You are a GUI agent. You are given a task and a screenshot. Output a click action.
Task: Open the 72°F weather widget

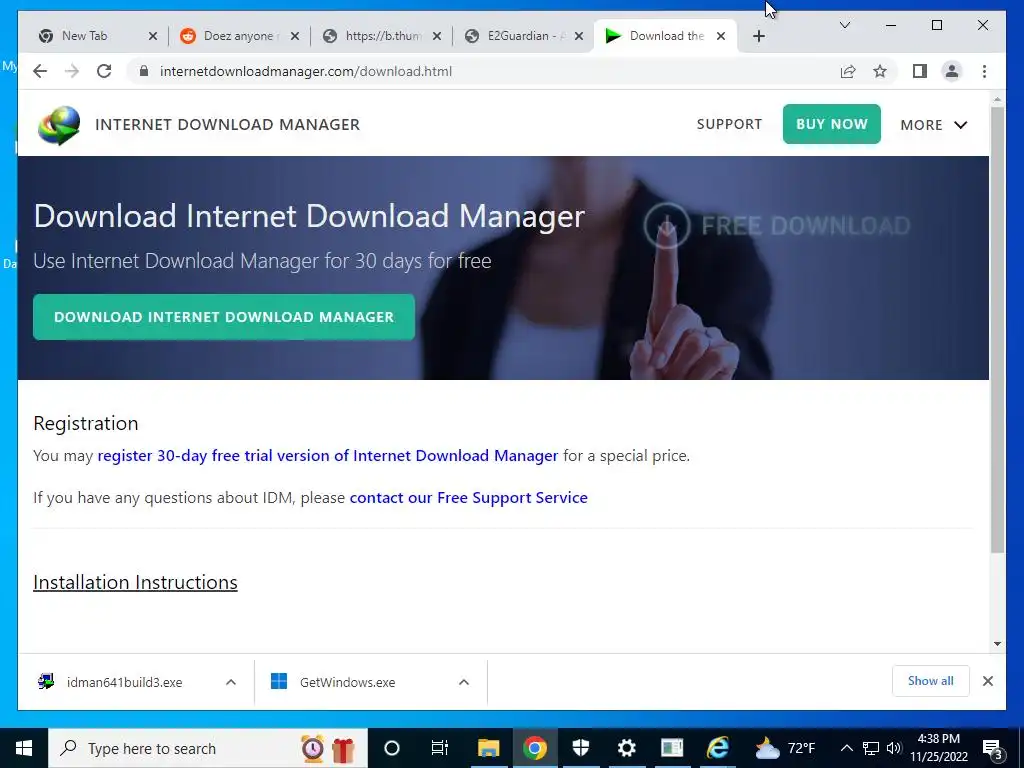(785, 748)
